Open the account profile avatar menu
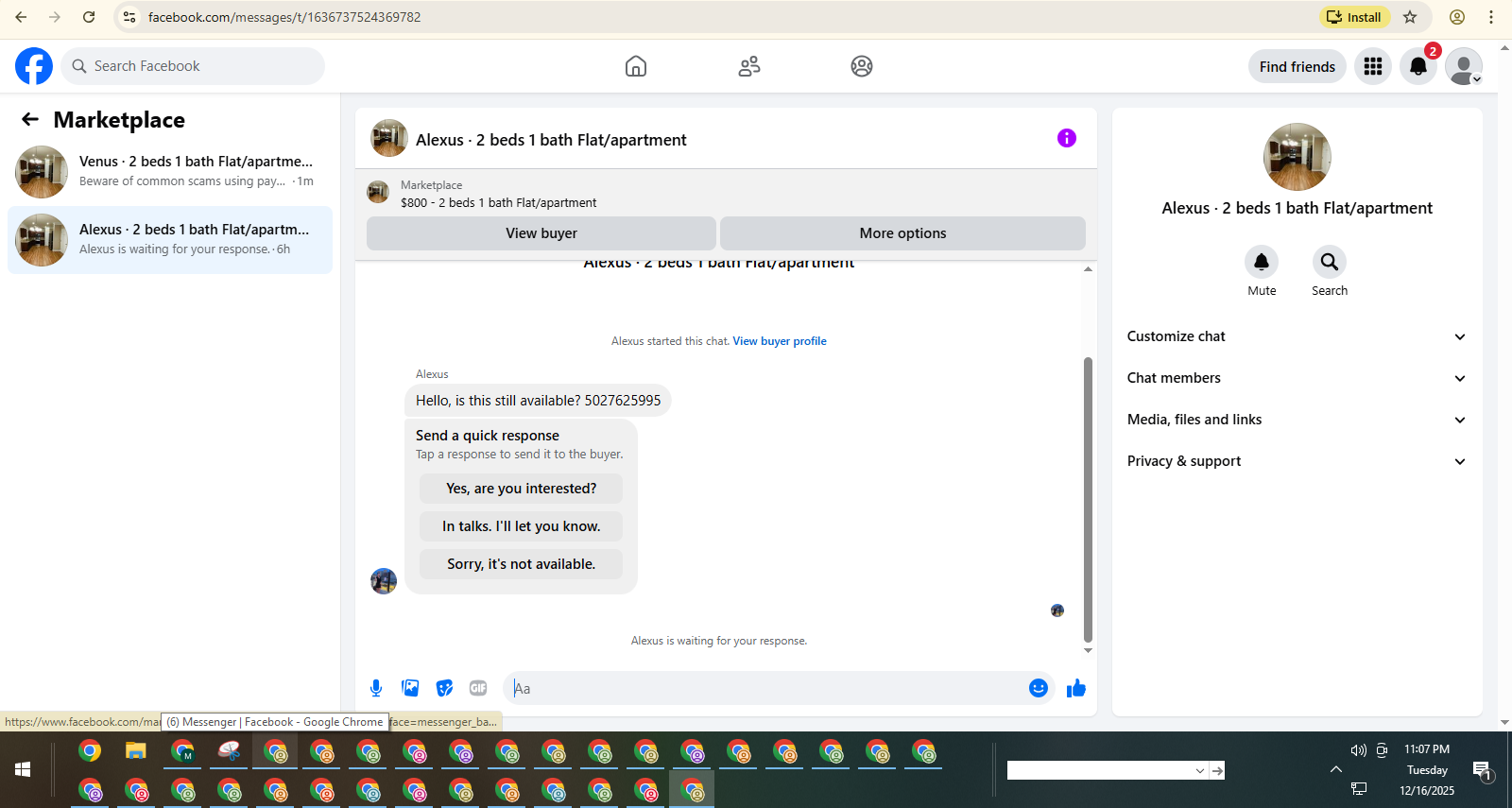The image size is (1512, 808). tap(1464, 66)
